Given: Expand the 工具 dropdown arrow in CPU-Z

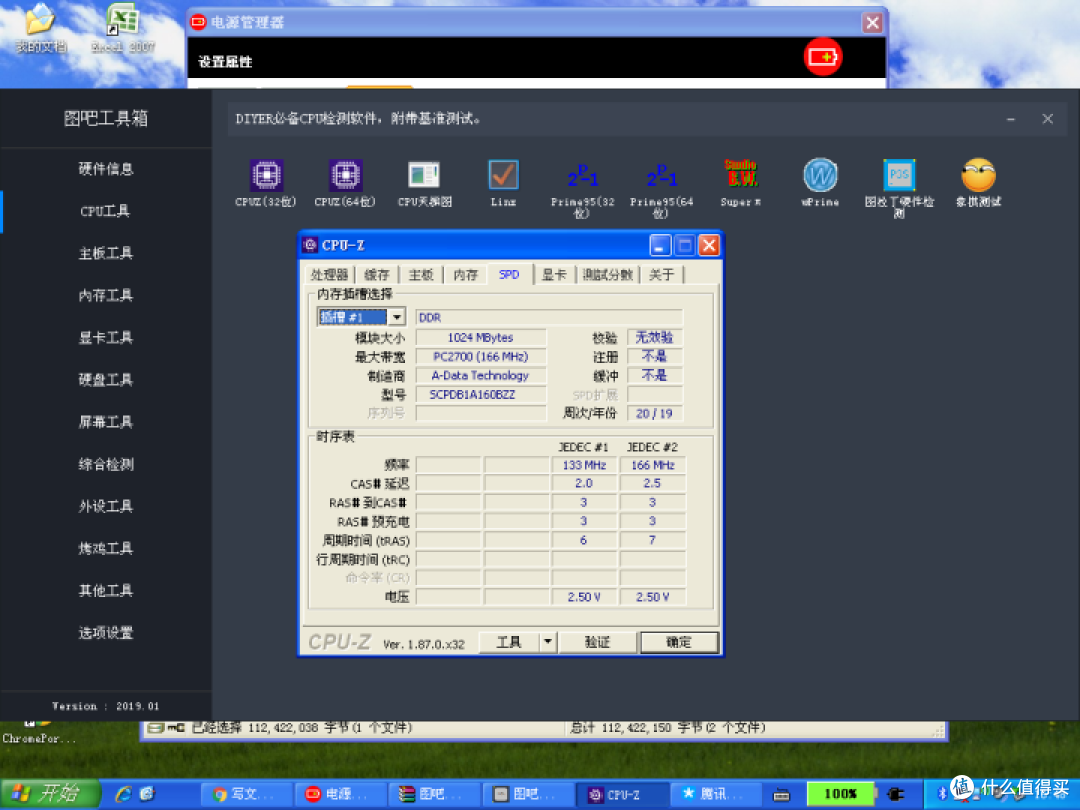Looking at the screenshot, I should (548, 642).
